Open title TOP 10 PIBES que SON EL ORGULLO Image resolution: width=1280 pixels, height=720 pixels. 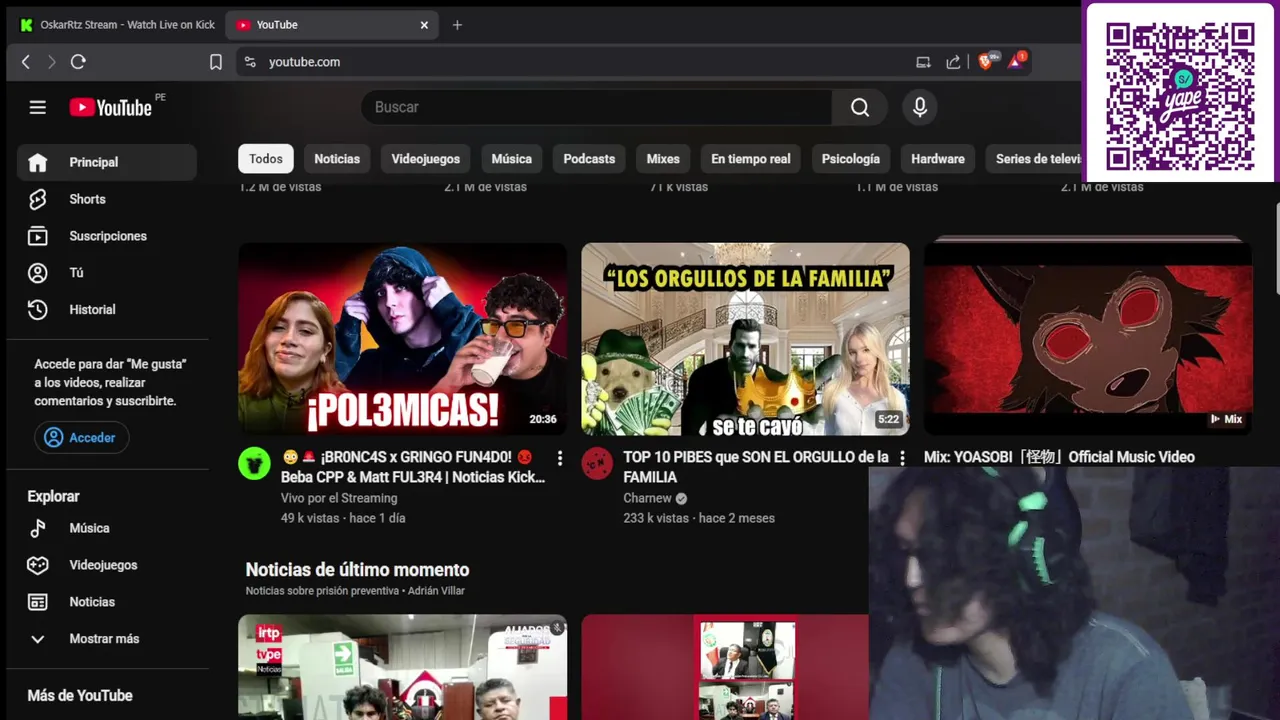[x=756, y=467]
